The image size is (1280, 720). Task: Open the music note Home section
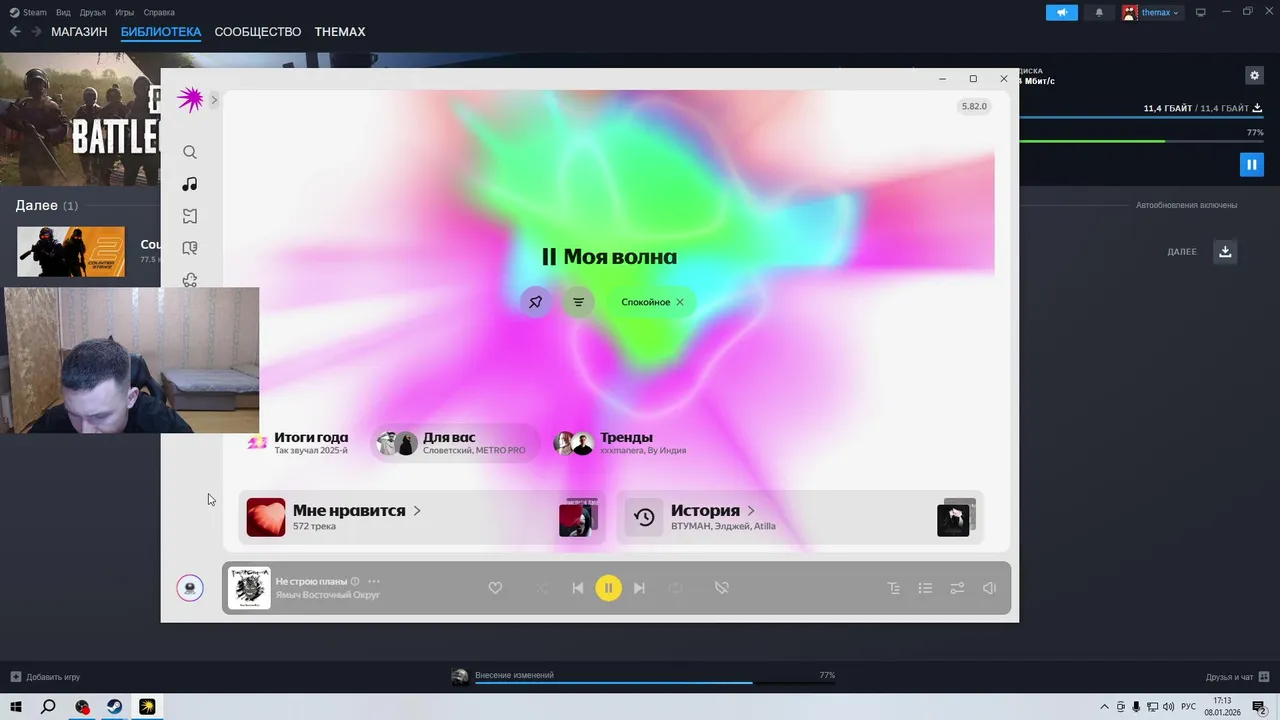pyautogui.click(x=190, y=184)
